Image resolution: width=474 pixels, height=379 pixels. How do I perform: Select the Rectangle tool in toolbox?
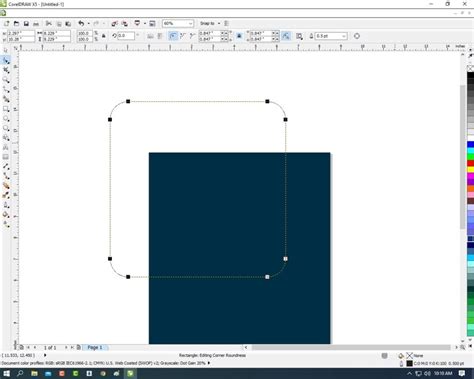[6, 109]
